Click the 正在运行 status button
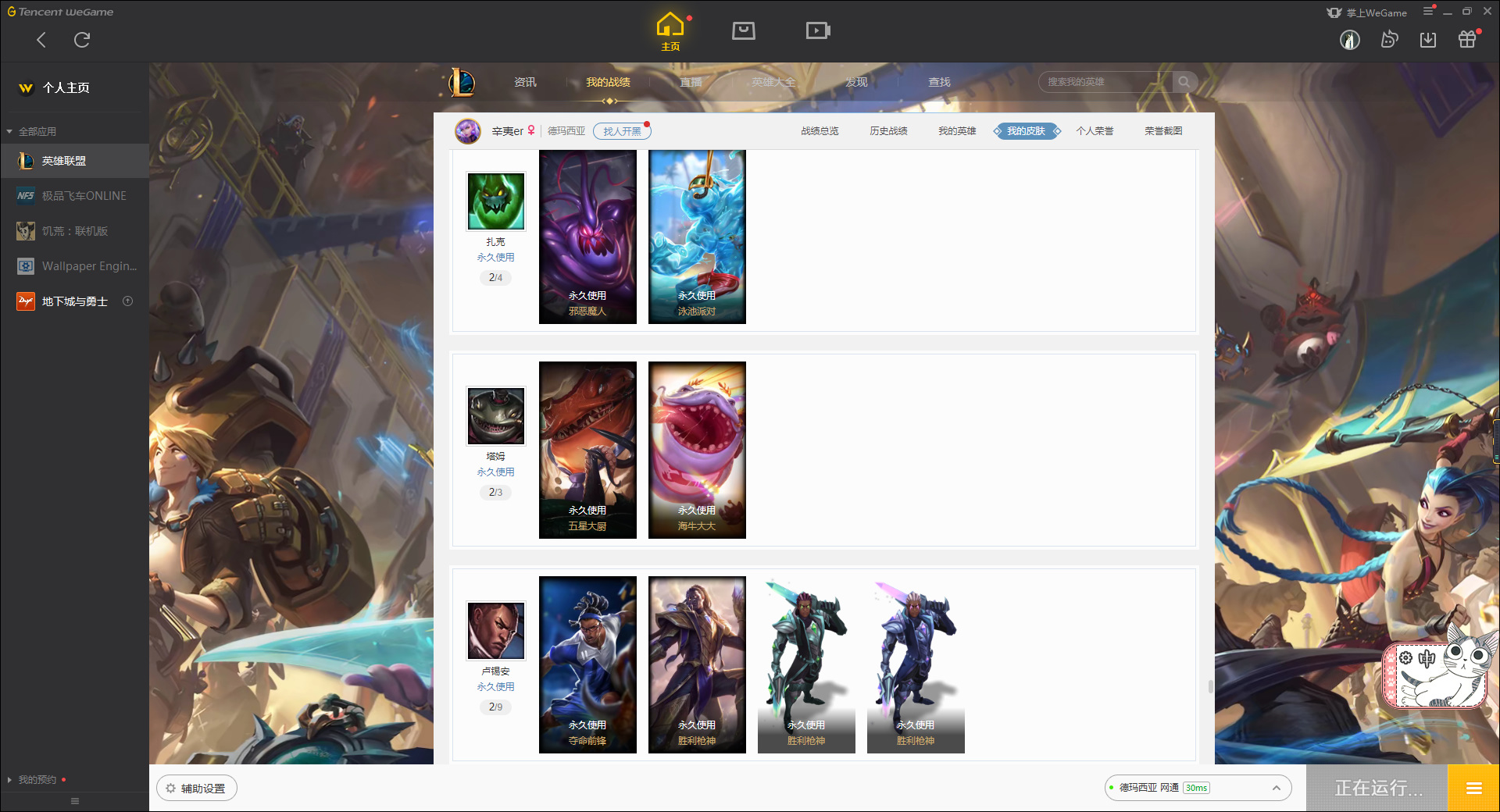The height and width of the screenshot is (812, 1500). pos(1377,789)
